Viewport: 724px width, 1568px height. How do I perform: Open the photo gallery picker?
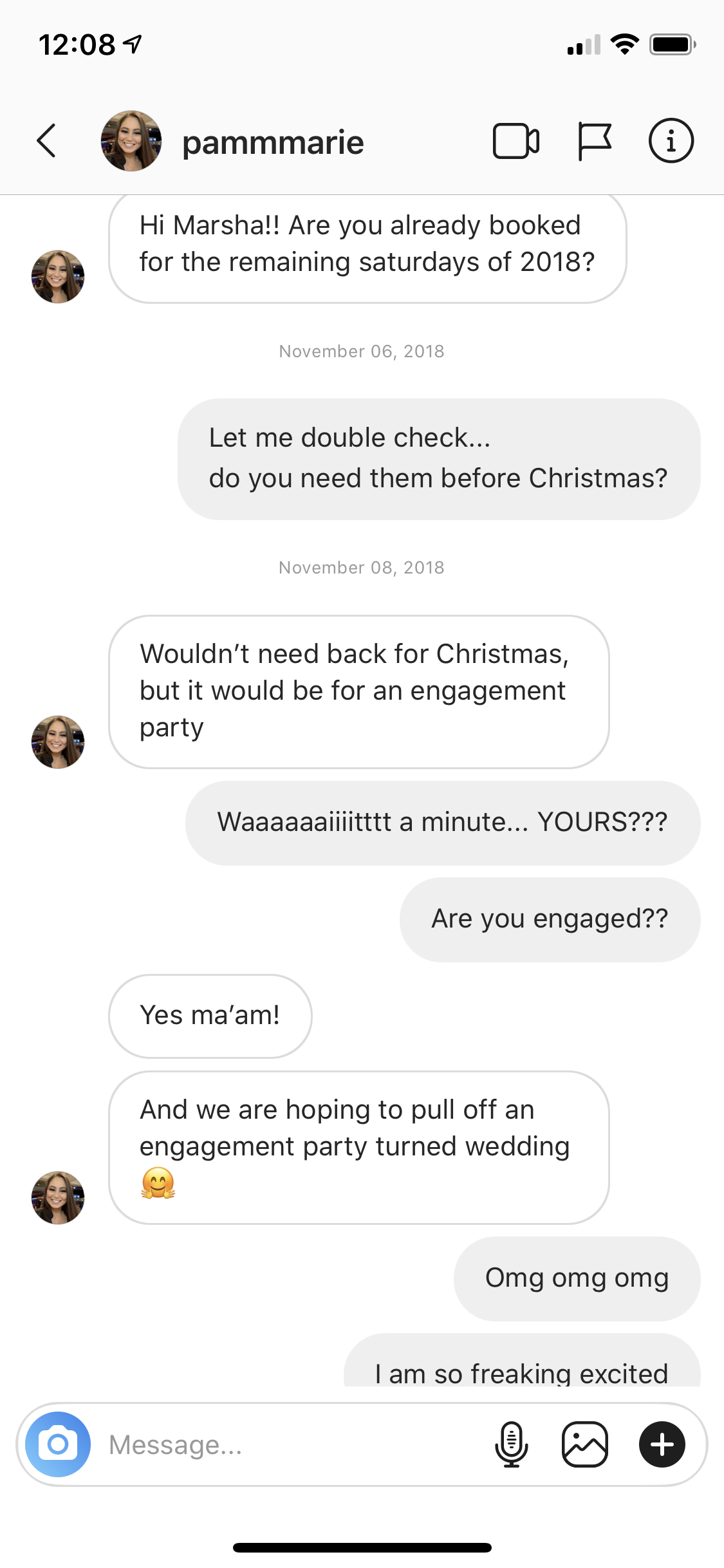[585, 1444]
